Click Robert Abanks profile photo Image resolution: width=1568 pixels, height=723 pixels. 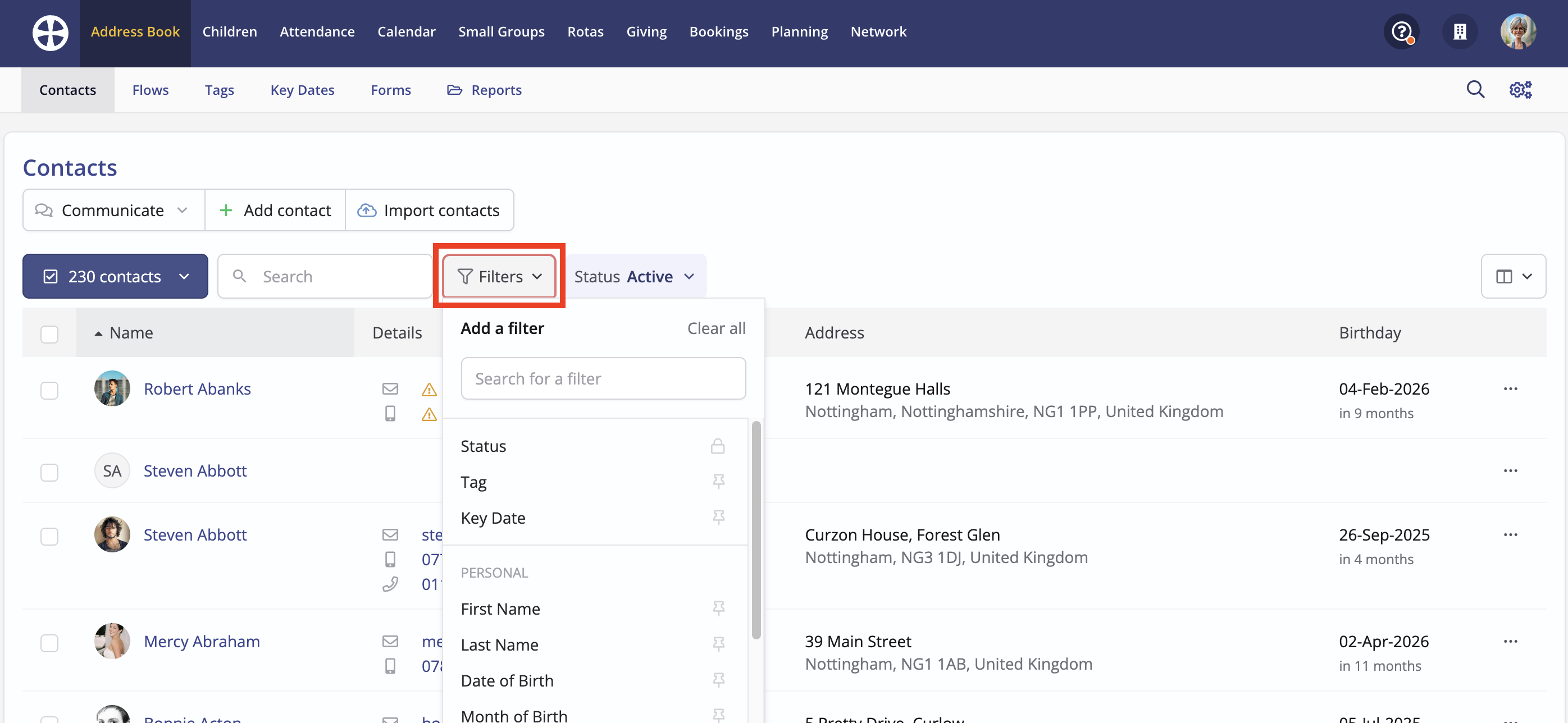click(112, 388)
